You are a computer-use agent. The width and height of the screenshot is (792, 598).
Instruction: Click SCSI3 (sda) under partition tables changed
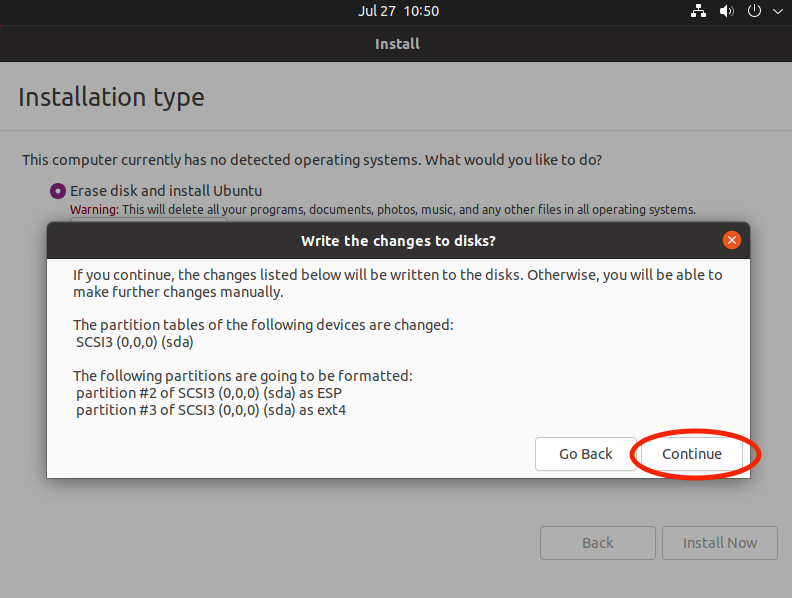(x=135, y=341)
